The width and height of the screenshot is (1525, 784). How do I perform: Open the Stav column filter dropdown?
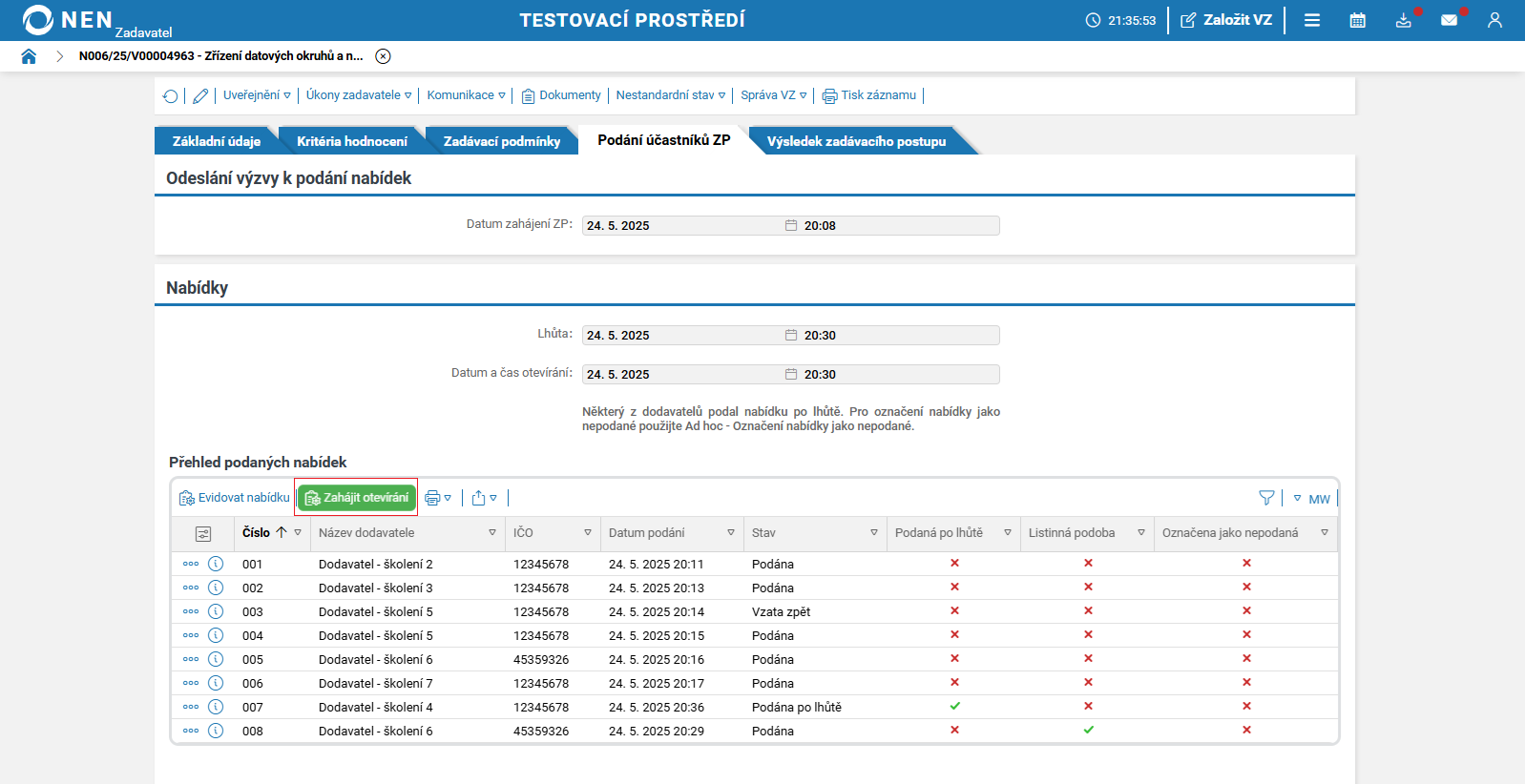(x=874, y=533)
